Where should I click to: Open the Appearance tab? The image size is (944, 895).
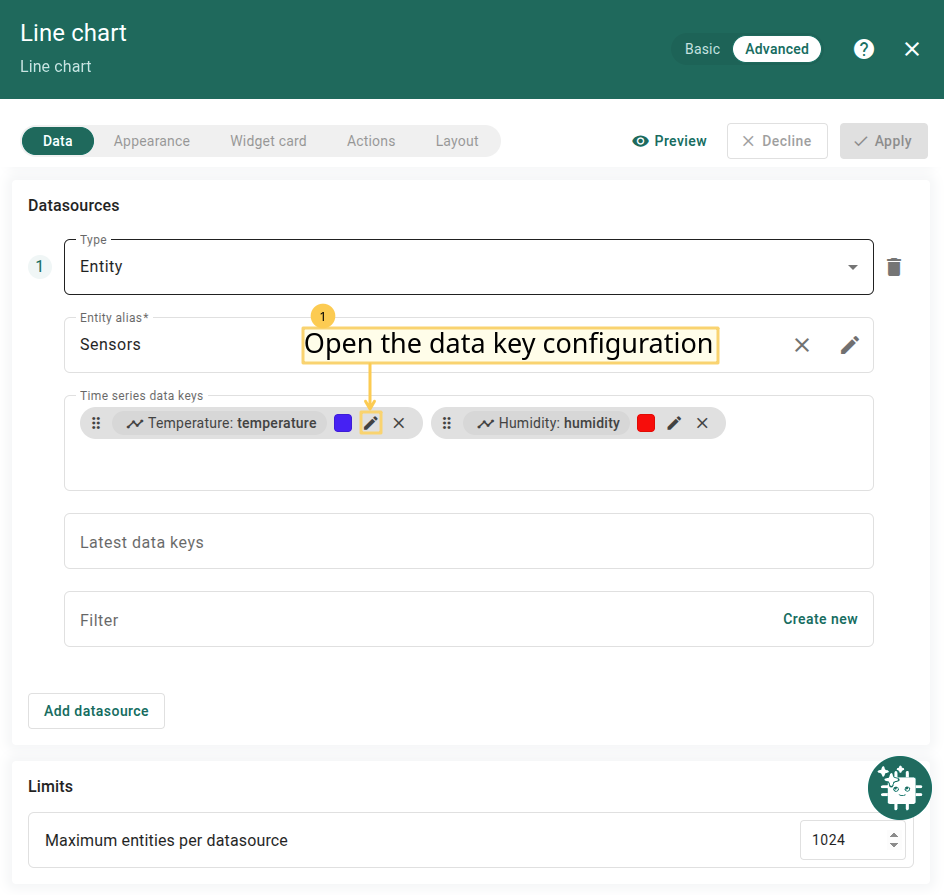click(x=152, y=141)
